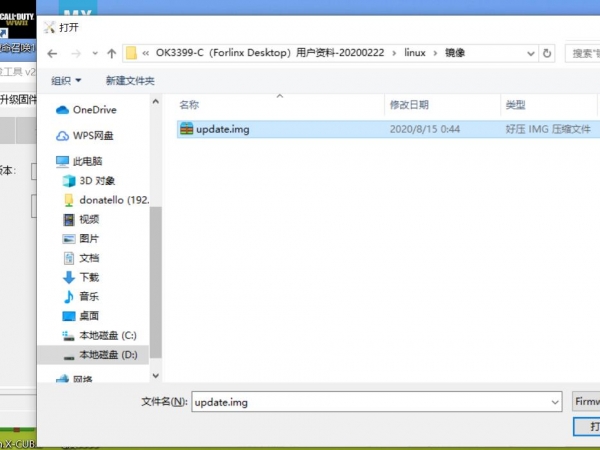Image resolution: width=600 pixels, height=450 pixels.
Task: Click the back navigation arrow
Action: (53, 53)
